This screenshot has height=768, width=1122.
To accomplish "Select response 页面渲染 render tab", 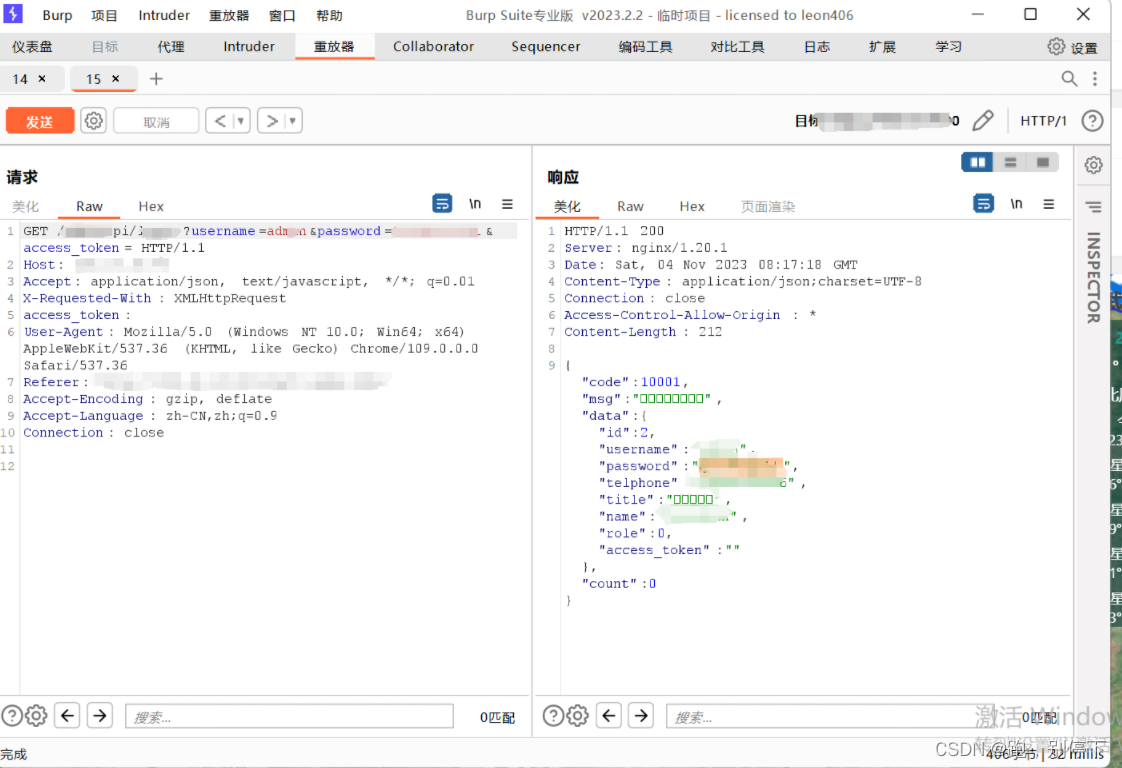I will point(768,206).
